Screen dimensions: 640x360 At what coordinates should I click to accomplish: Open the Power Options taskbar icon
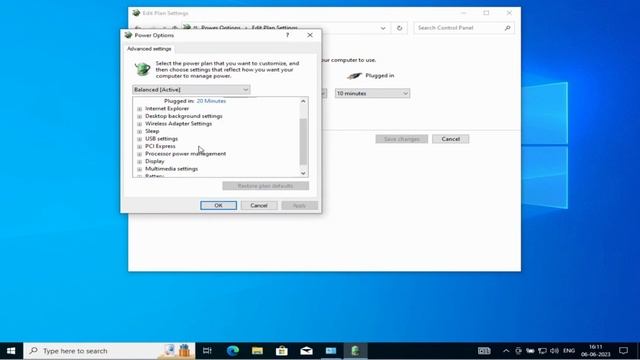[355, 351]
